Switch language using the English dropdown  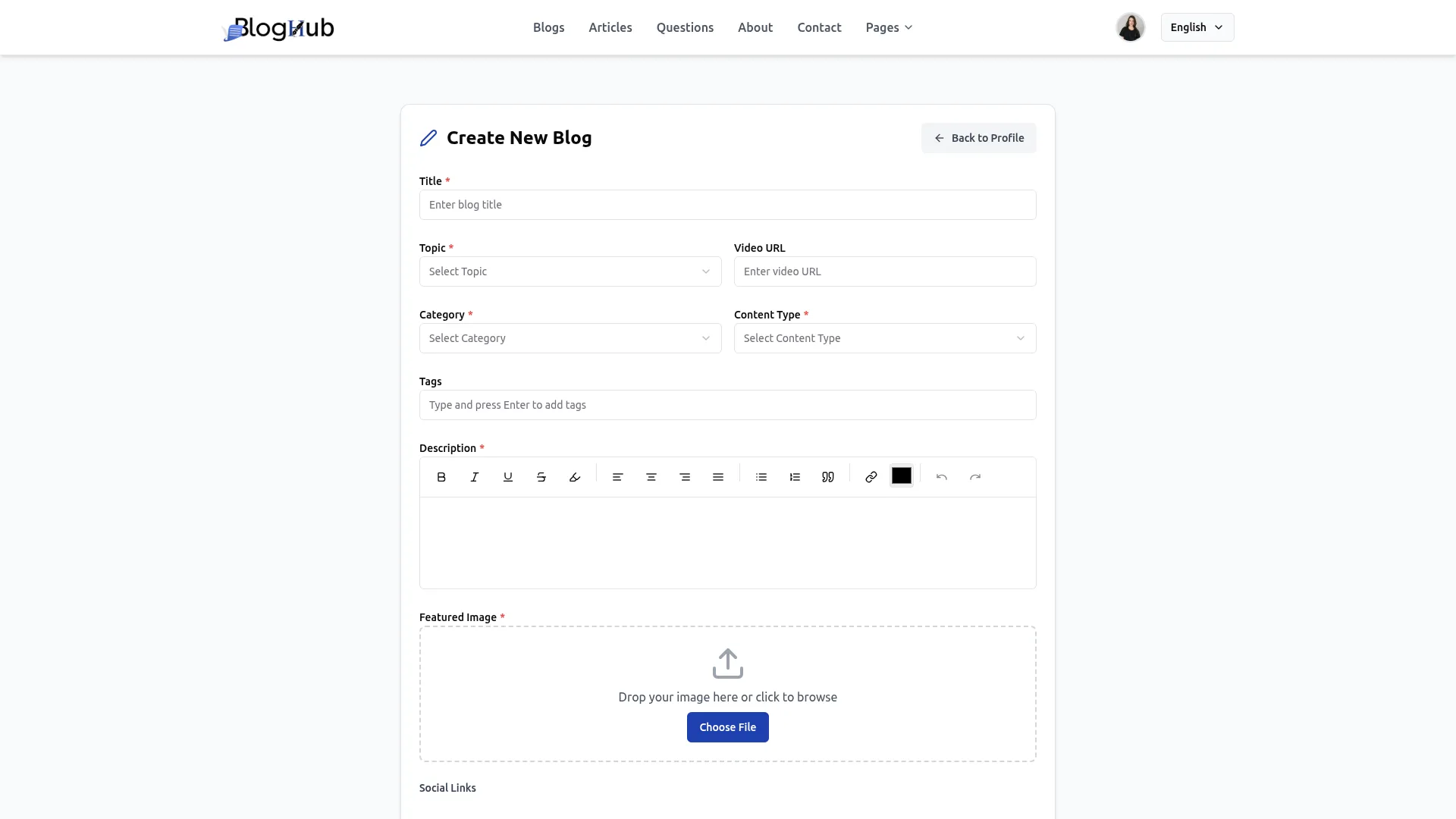(1197, 27)
